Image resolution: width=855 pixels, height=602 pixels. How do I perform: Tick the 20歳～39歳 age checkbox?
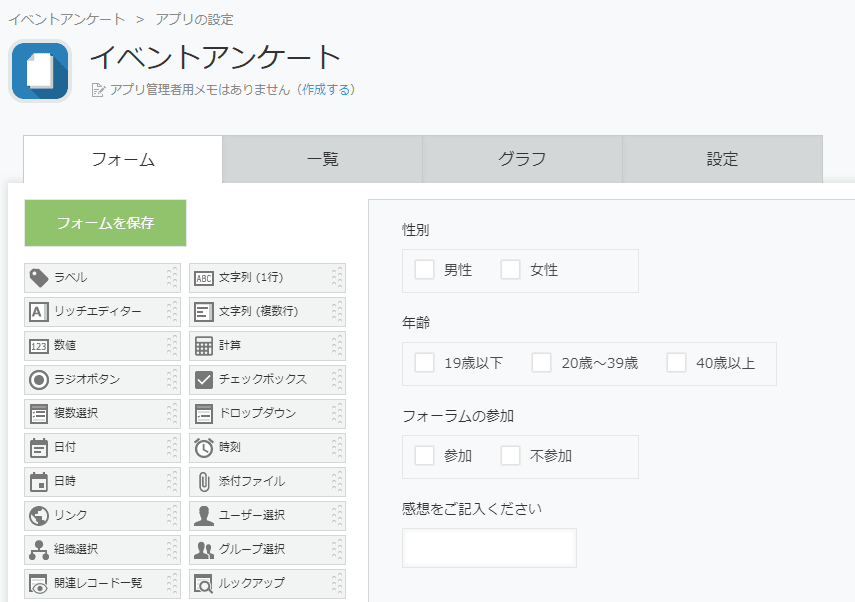coord(542,363)
